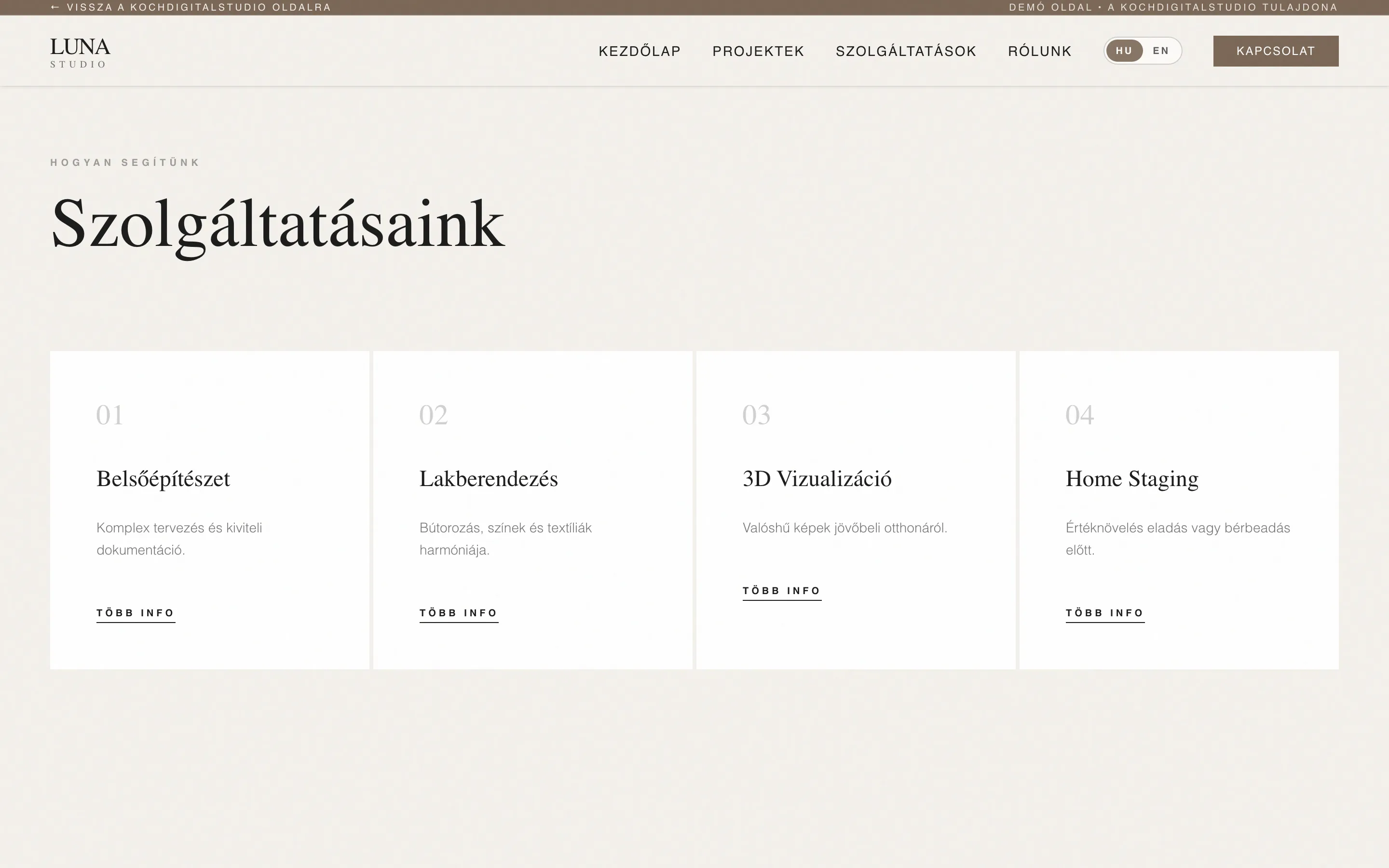Click Több info under Belsőépítészet
The width and height of the screenshot is (1389, 868).
(136, 612)
